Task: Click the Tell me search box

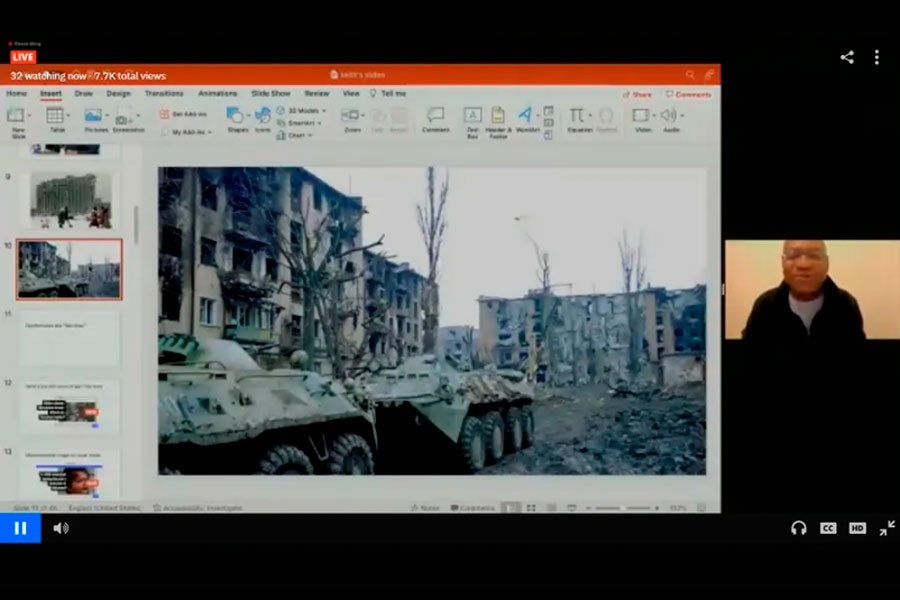Action: click(388, 93)
